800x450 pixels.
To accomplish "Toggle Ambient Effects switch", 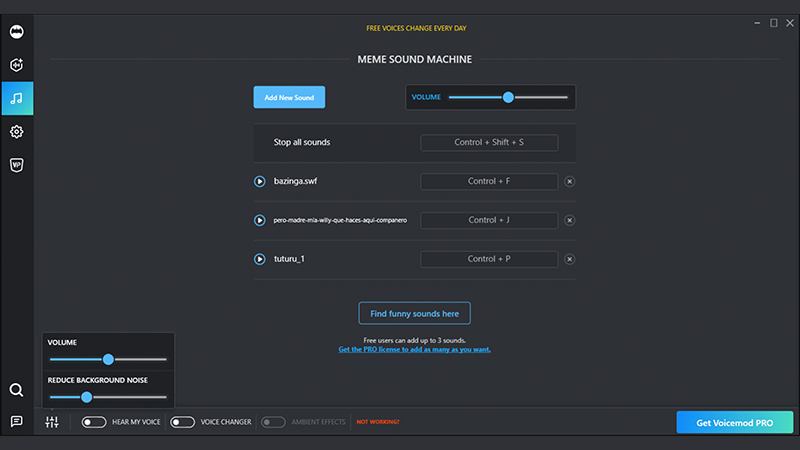I will pos(273,422).
